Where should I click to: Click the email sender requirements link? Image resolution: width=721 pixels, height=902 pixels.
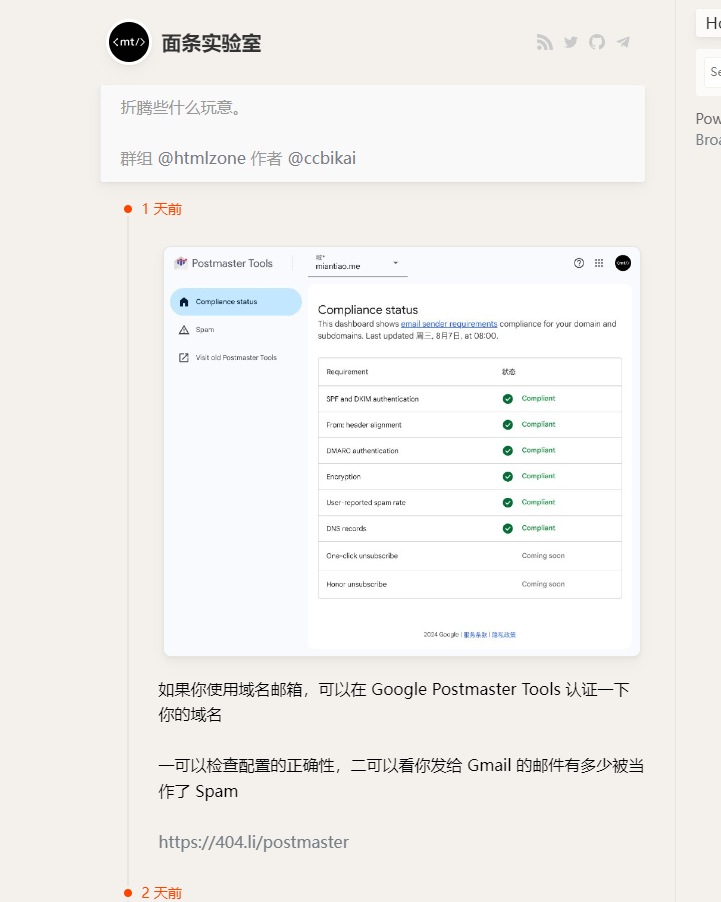click(x=449, y=324)
